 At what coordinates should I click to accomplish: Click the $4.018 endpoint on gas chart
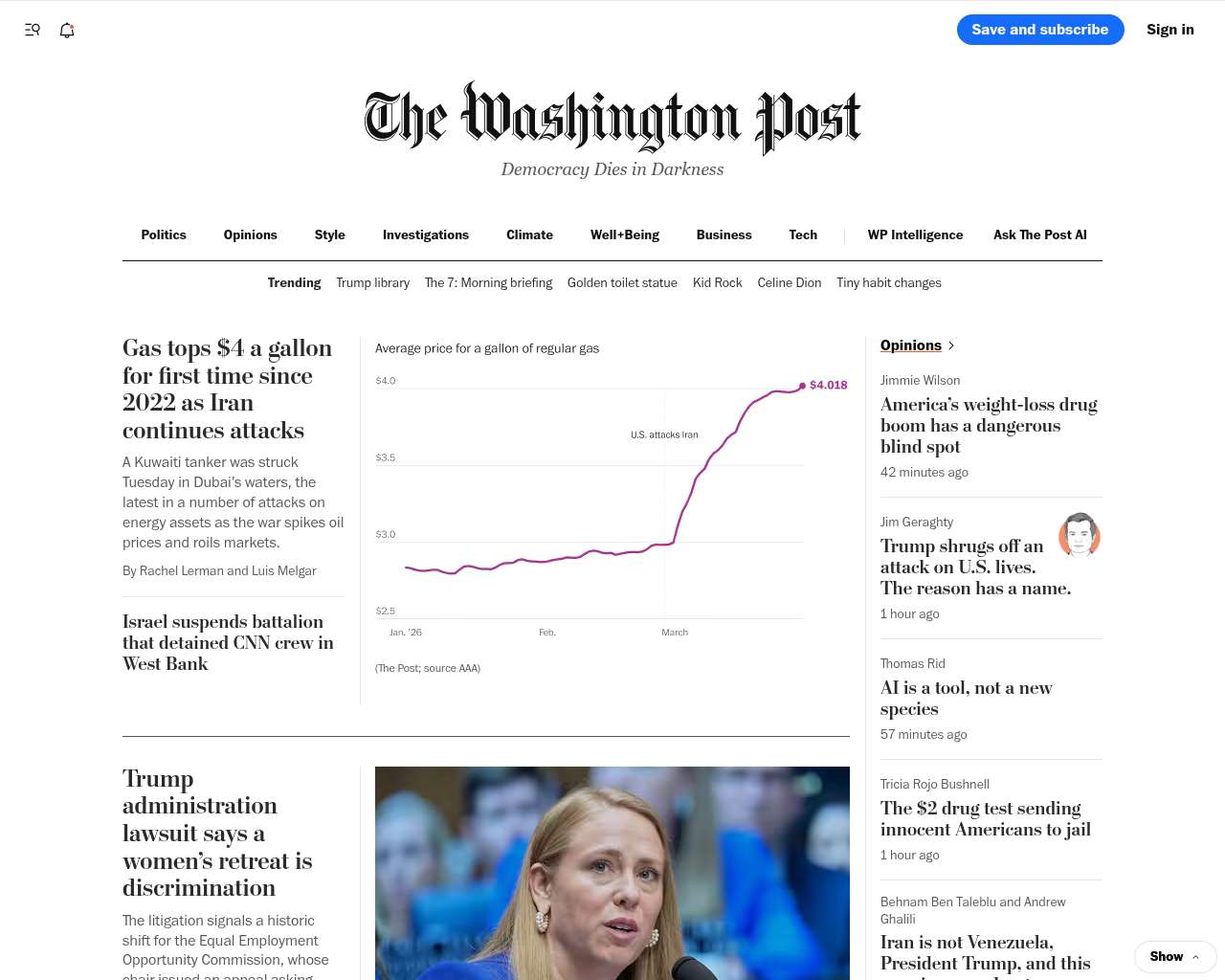(x=803, y=386)
